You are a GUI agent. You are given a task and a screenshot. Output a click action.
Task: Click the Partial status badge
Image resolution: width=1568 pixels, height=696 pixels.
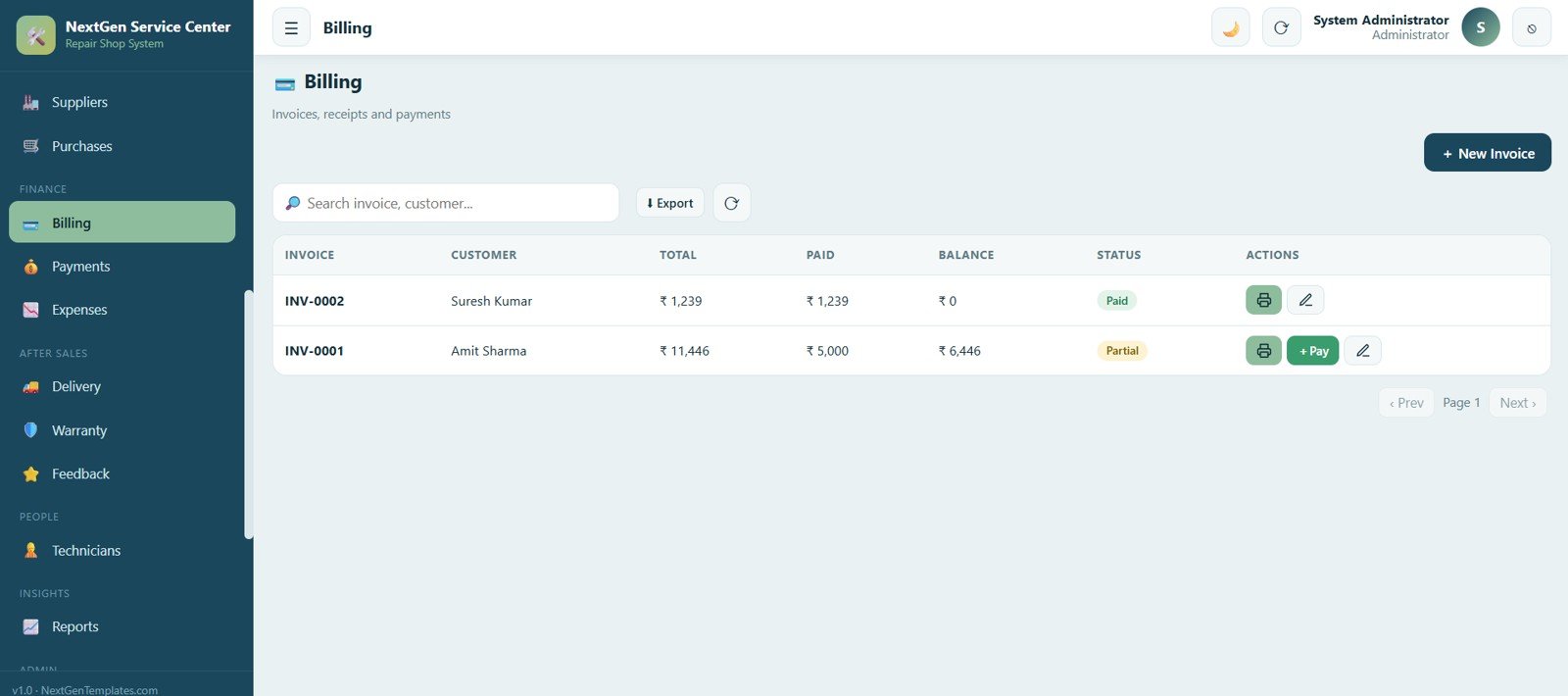tap(1122, 351)
